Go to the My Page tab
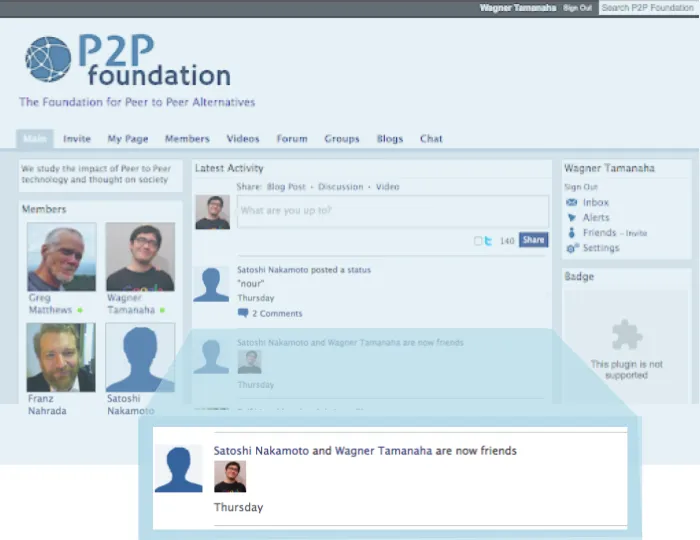 click(x=128, y=139)
